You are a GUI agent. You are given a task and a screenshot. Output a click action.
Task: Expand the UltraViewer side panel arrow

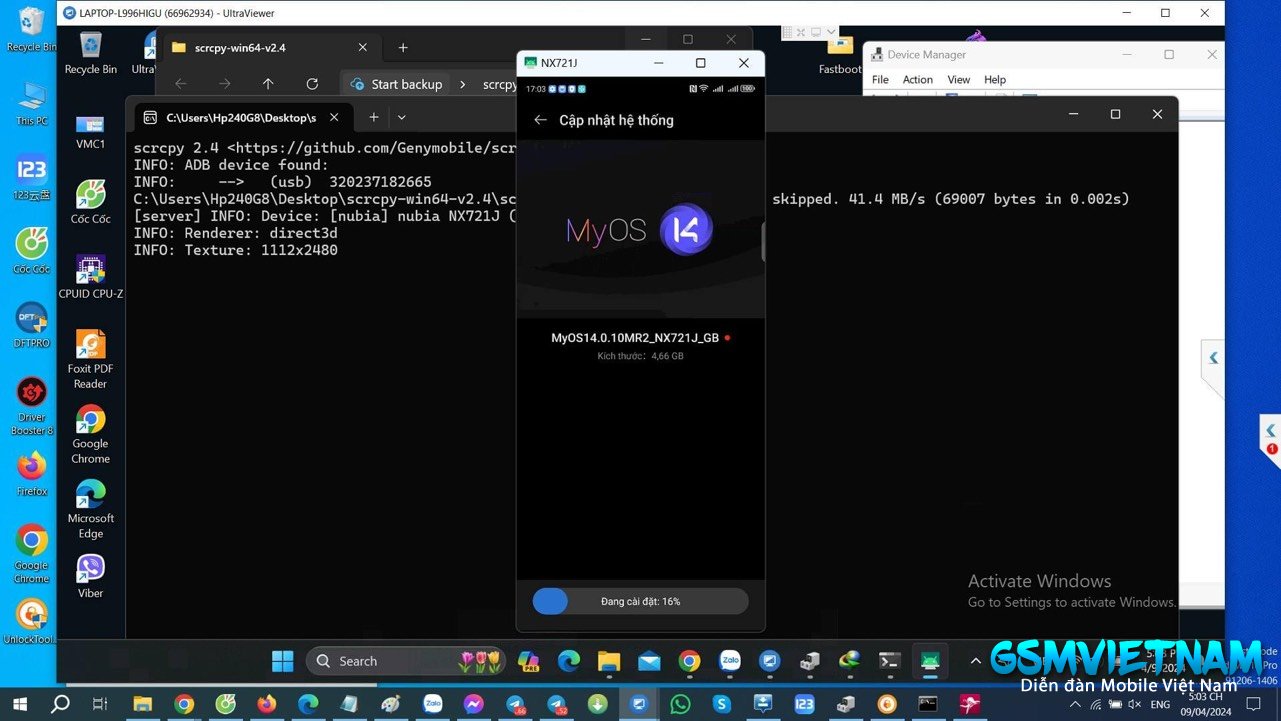(1213, 357)
